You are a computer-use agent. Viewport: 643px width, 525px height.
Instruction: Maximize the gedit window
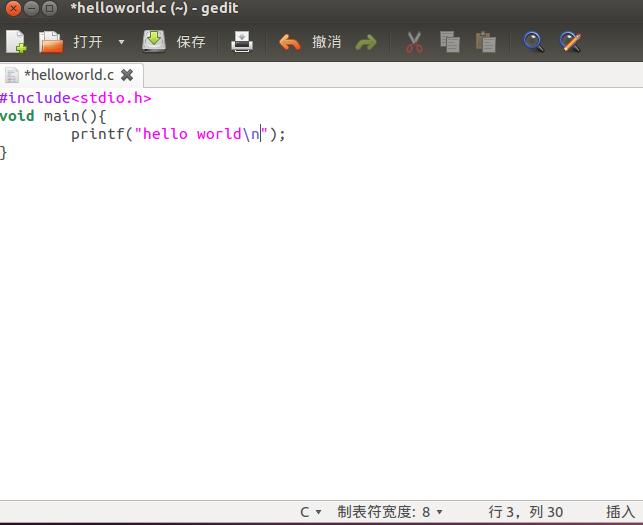(50, 8)
